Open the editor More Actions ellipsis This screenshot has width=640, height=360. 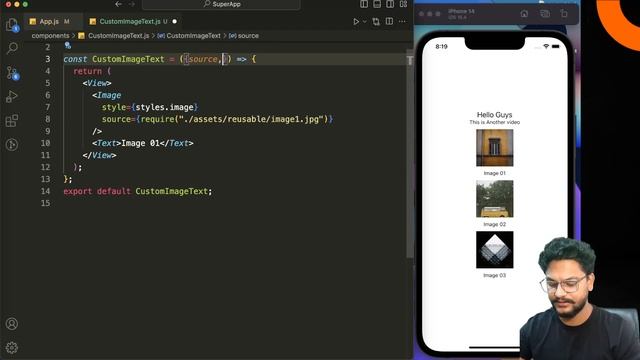pos(402,22)
